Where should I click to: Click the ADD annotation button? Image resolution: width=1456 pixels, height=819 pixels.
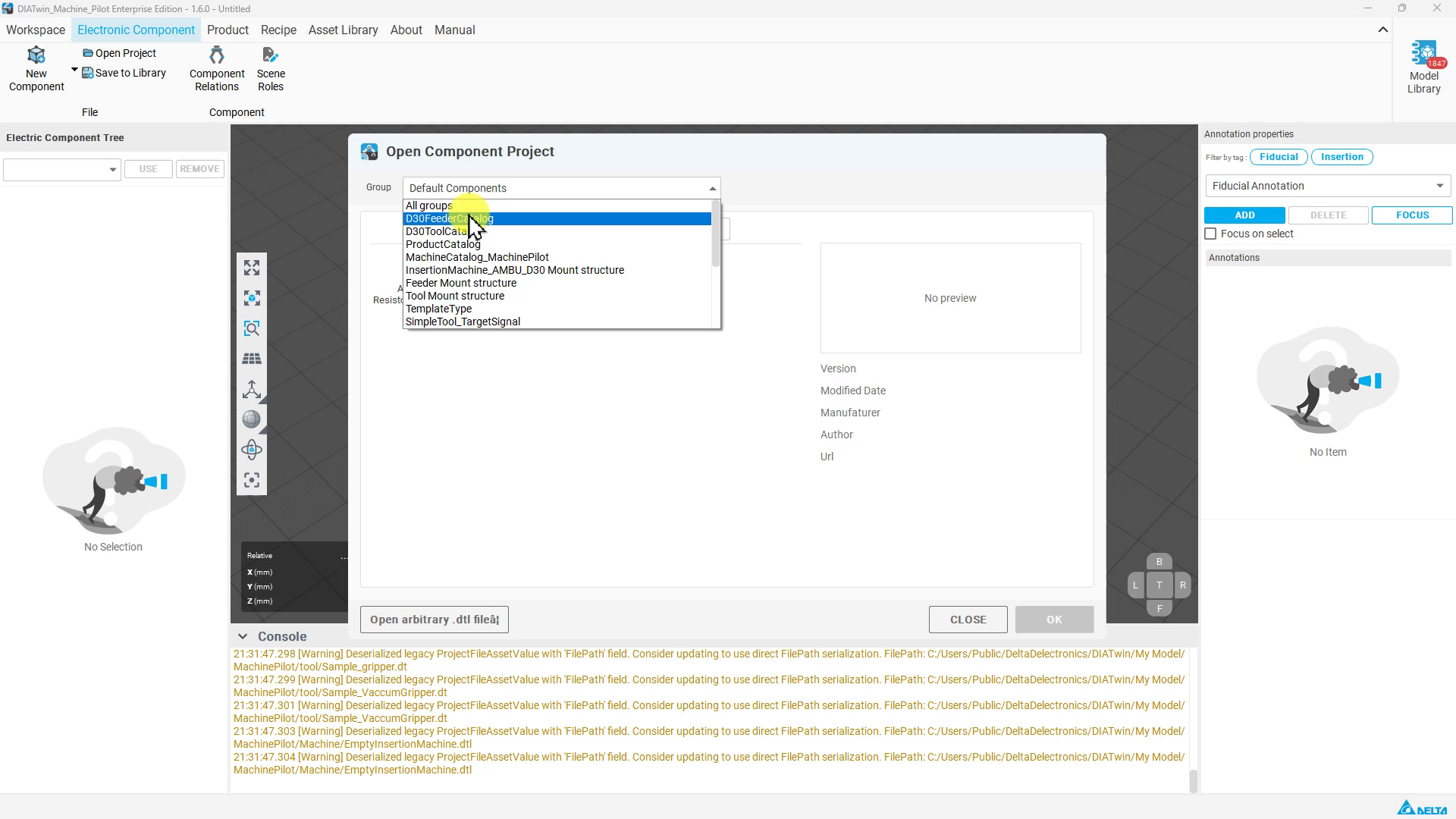click(1244, 215)
